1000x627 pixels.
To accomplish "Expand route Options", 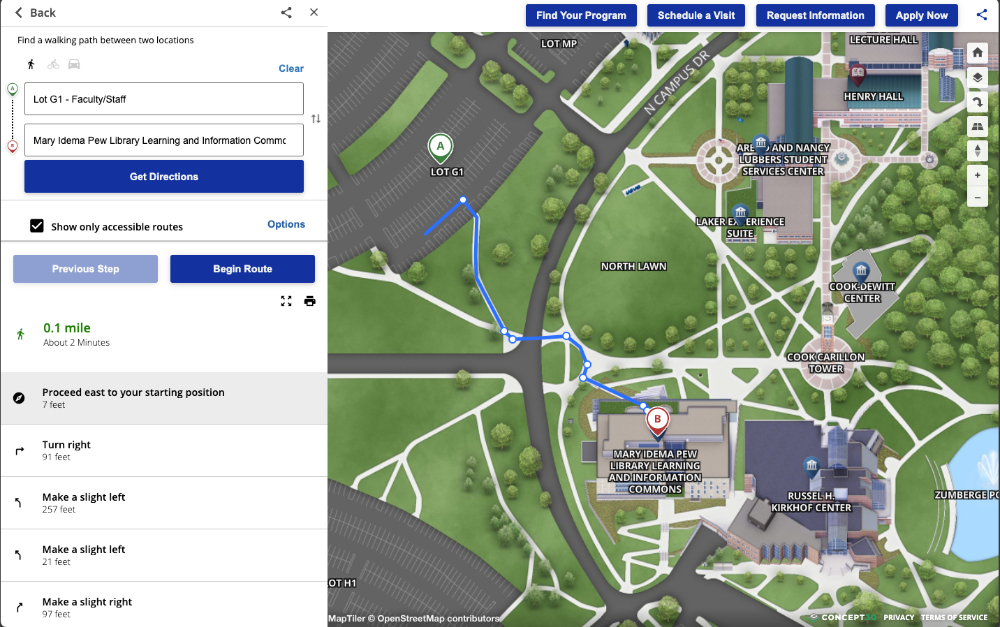I will tap(286, 224).
